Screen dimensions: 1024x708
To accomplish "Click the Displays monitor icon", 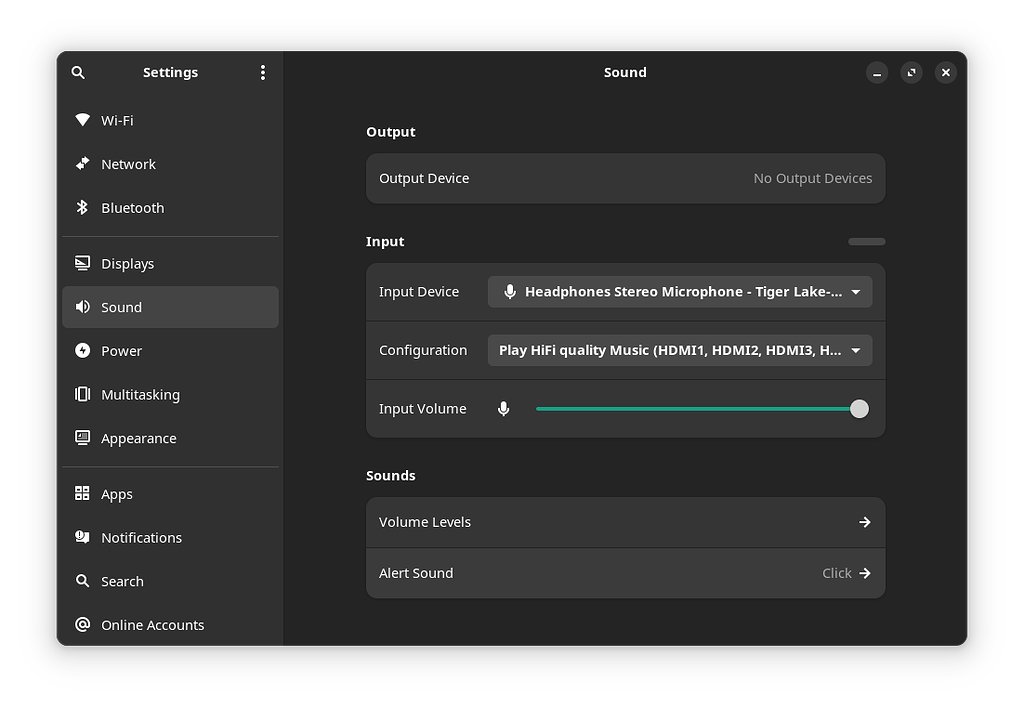I will (82, 263).
